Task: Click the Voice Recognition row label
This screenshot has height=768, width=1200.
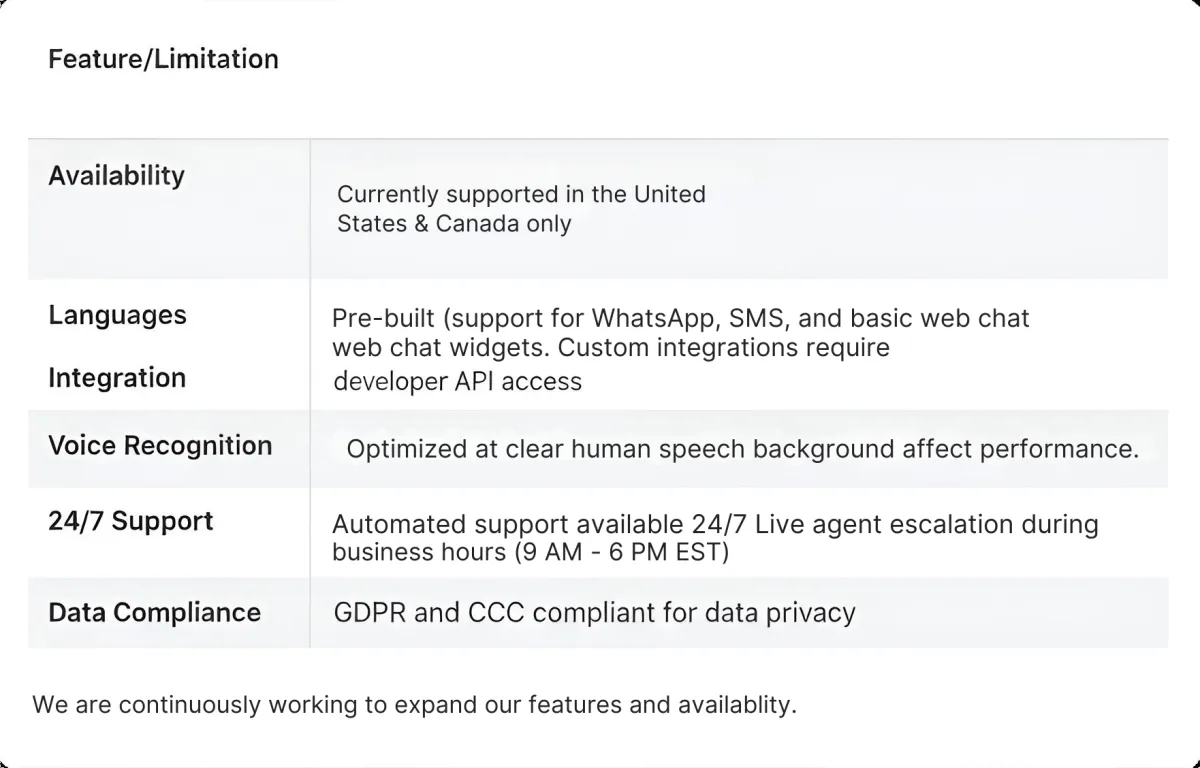Action: [160, 445]
